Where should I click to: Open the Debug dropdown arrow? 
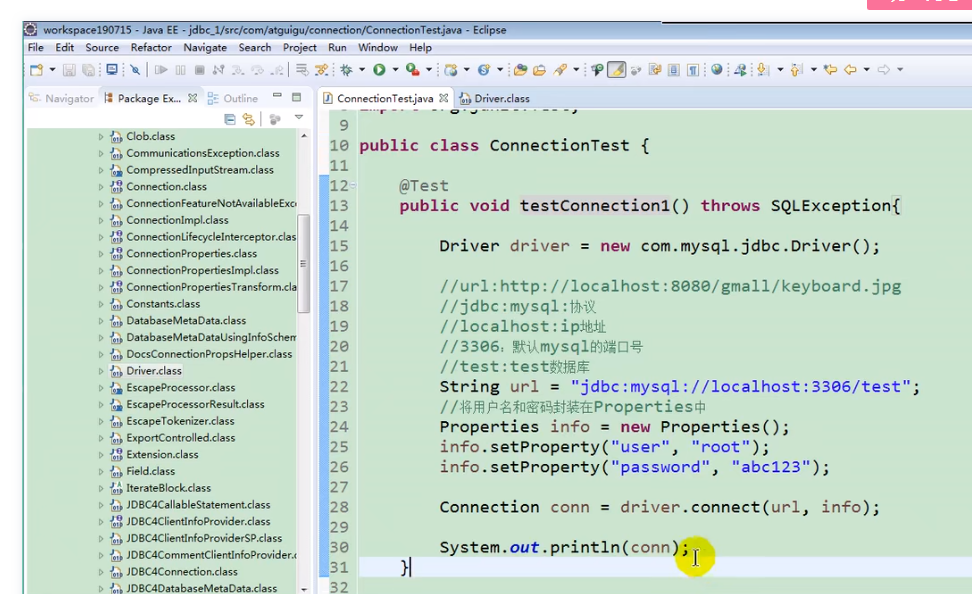click(x=362, y=70)
